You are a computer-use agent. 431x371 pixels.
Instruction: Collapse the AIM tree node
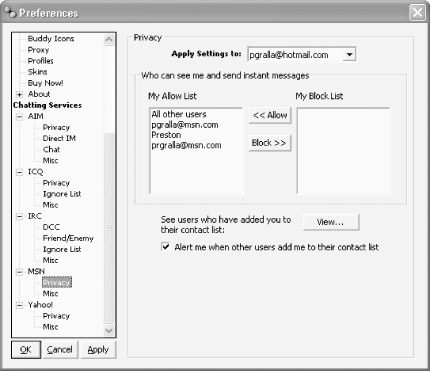click(x=19, y=116)
